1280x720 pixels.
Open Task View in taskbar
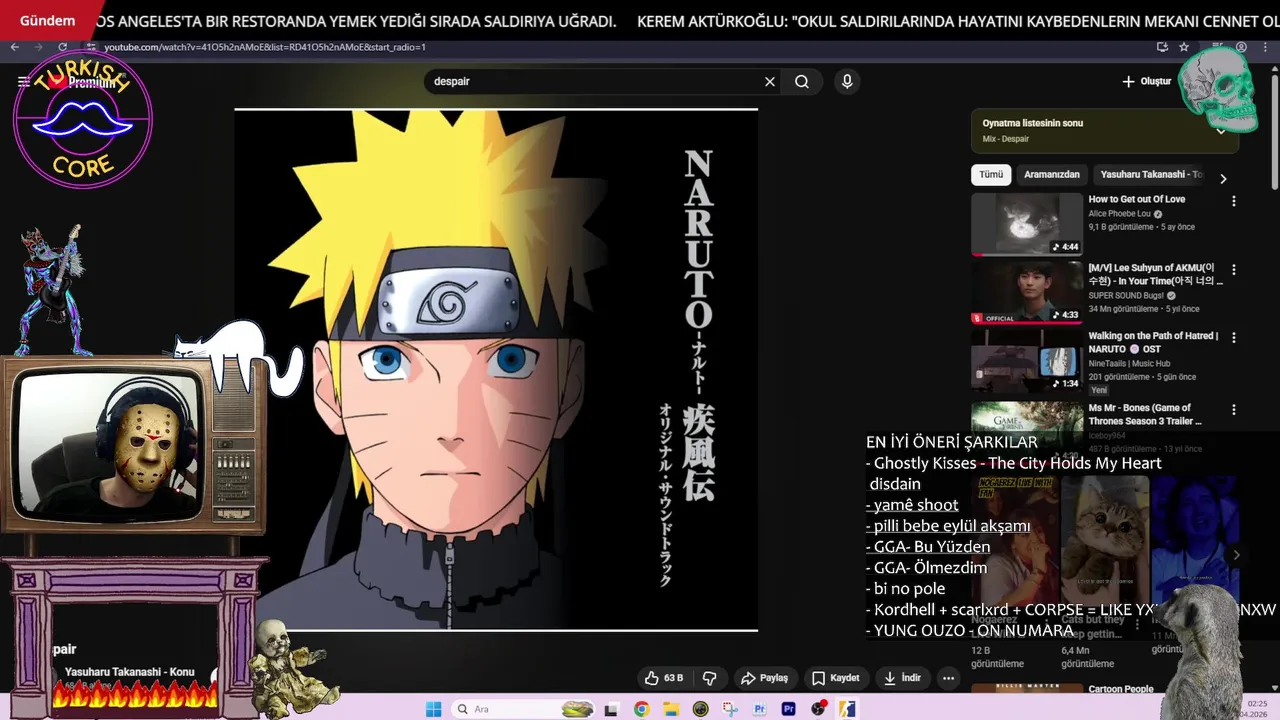pyautogui.click(x=611, y=709)
